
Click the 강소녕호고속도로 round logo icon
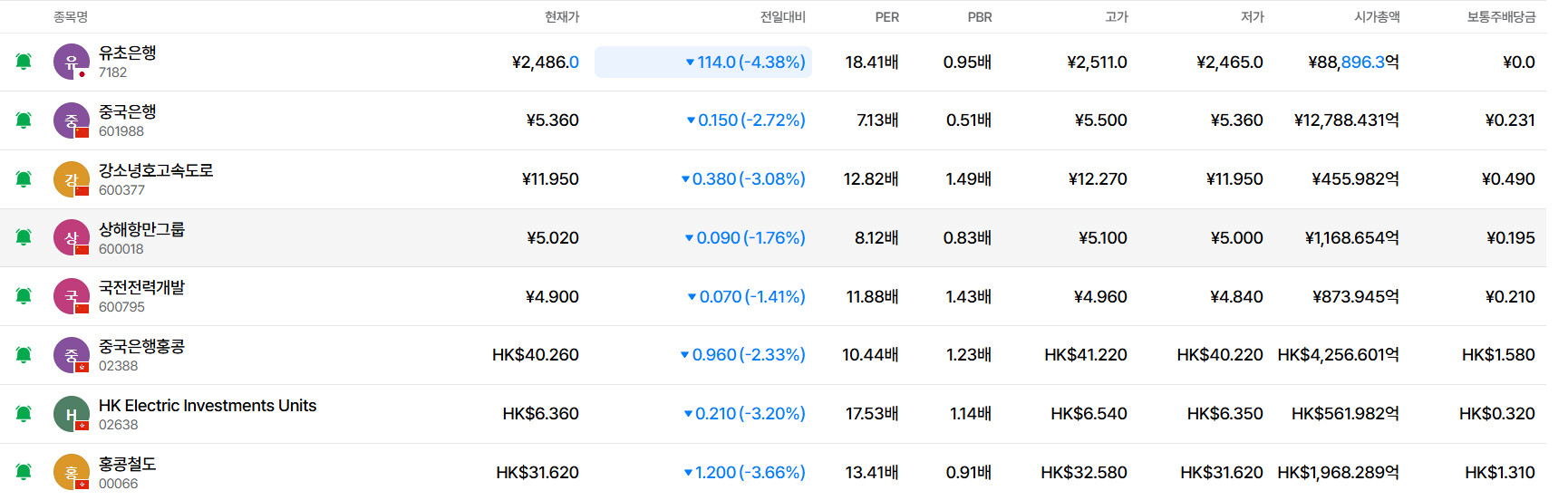pyautogui.click(x=71, y=179)
